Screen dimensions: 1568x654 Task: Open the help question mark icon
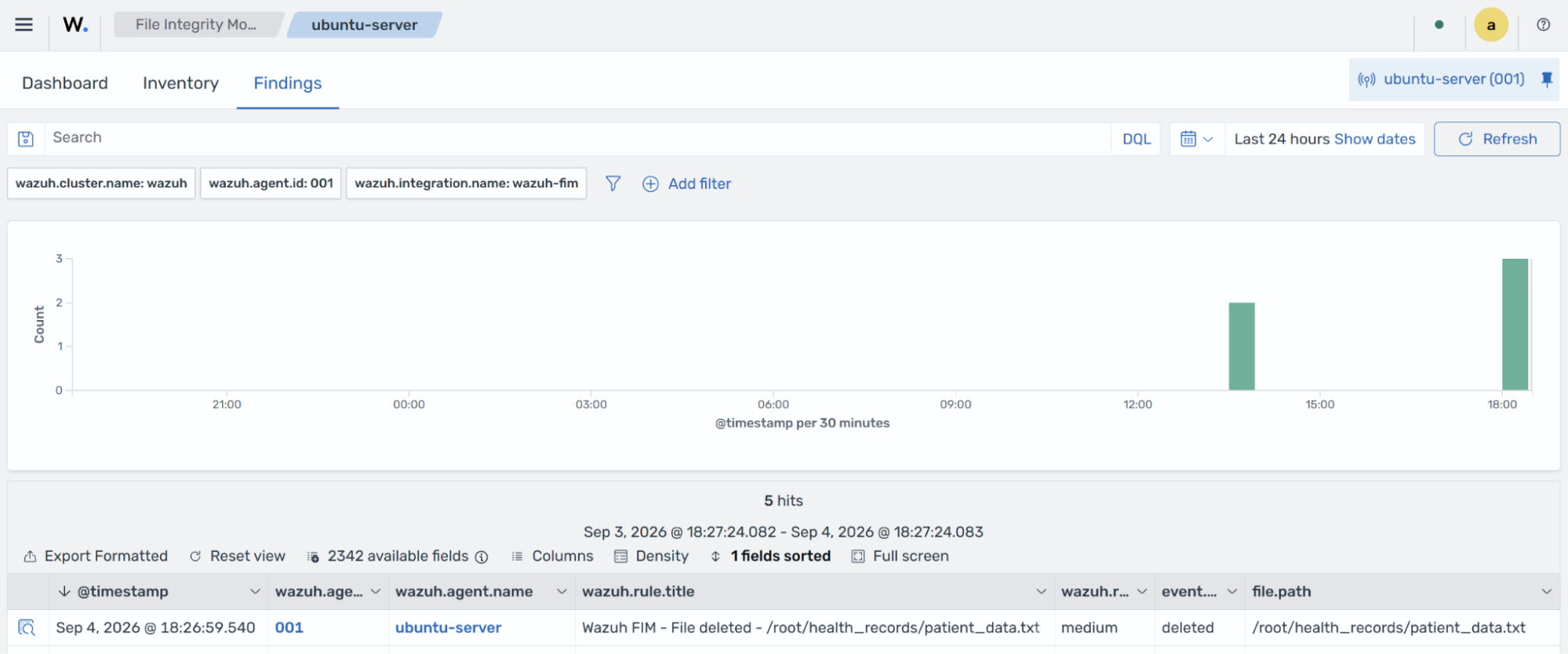(1543, 24)
